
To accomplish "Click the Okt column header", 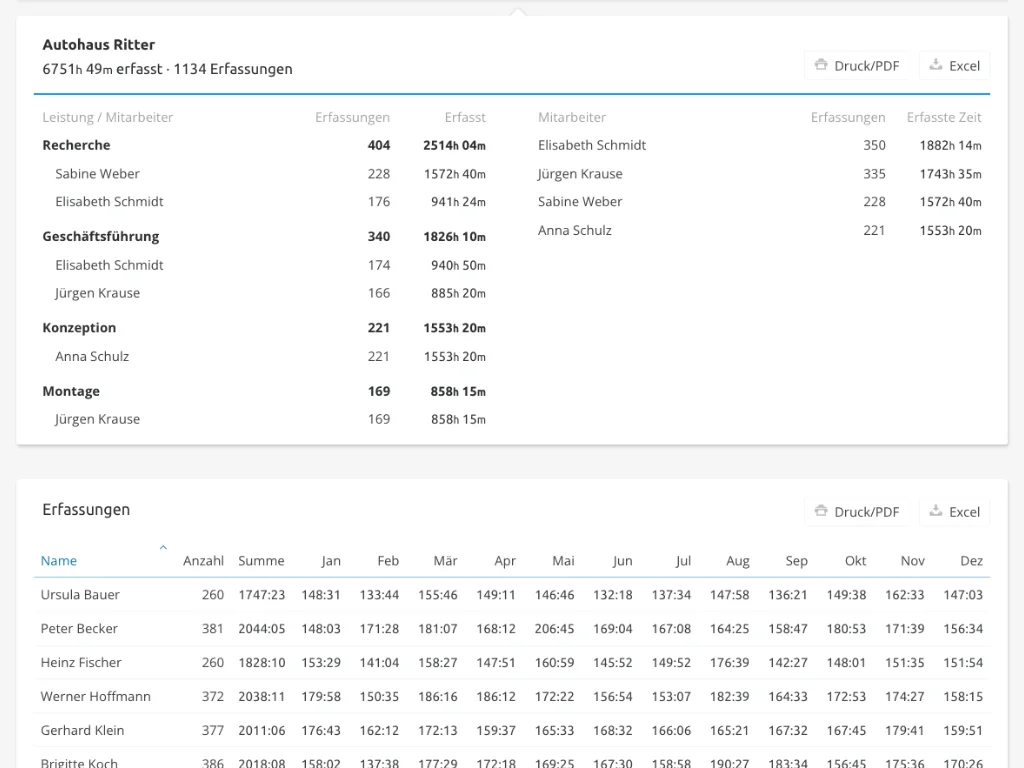I will 855,560.
